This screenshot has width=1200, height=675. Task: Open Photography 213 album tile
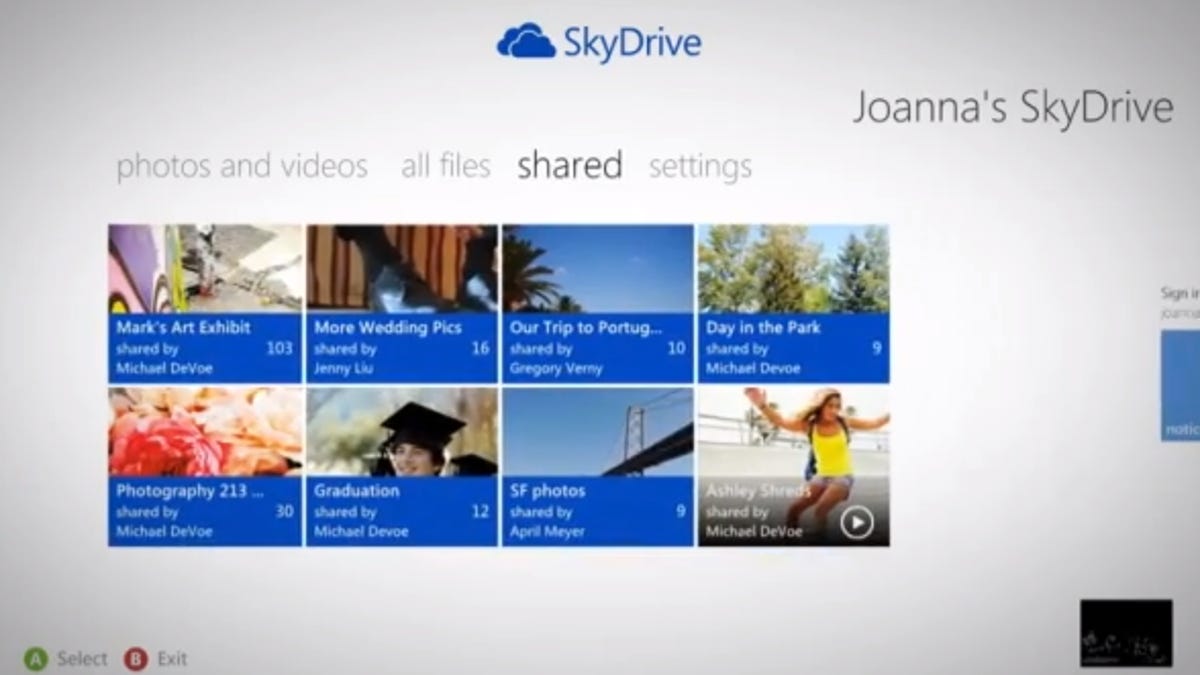[205, 467]
